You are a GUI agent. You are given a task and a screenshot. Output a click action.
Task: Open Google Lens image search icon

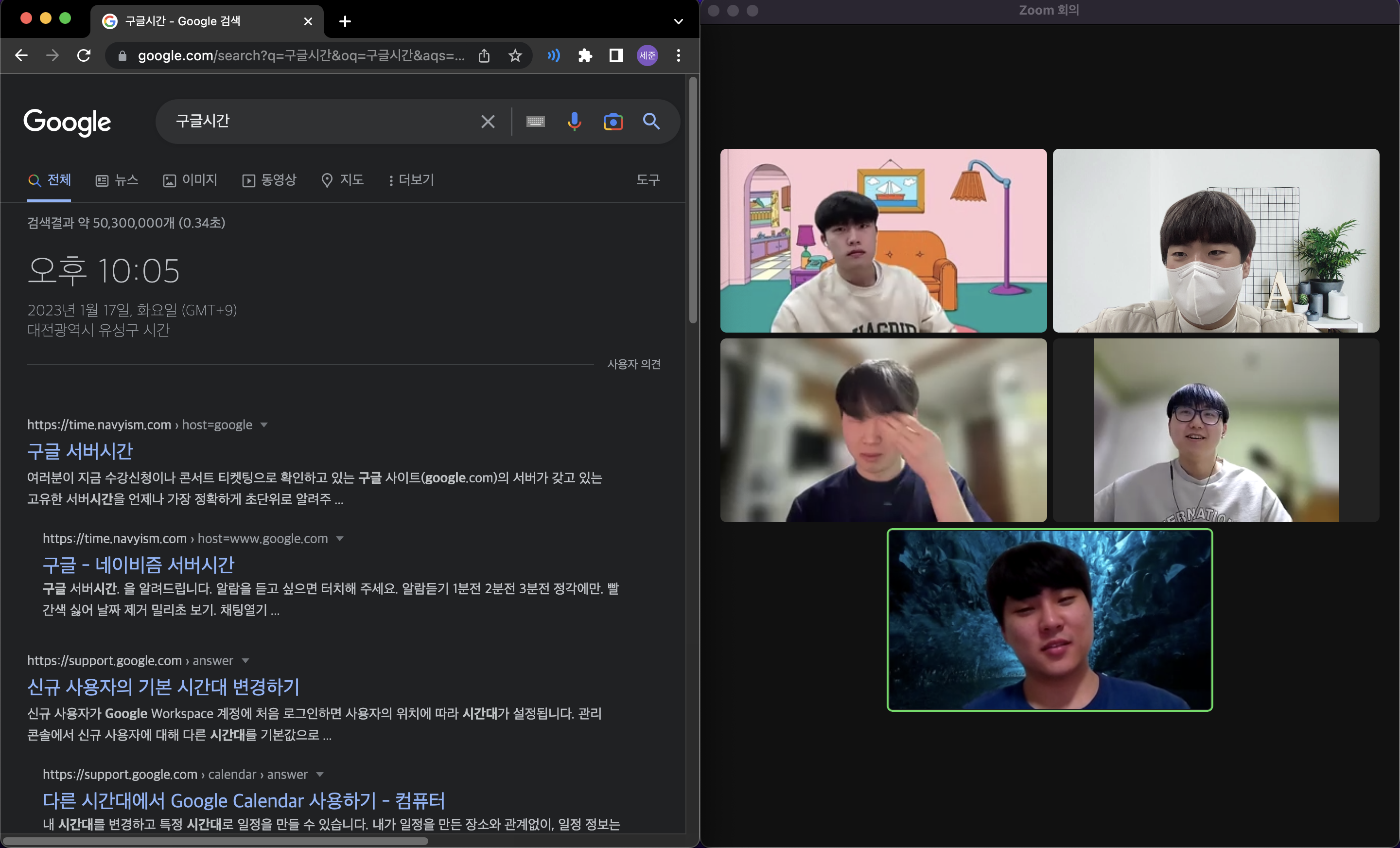[x=613, y=122]
